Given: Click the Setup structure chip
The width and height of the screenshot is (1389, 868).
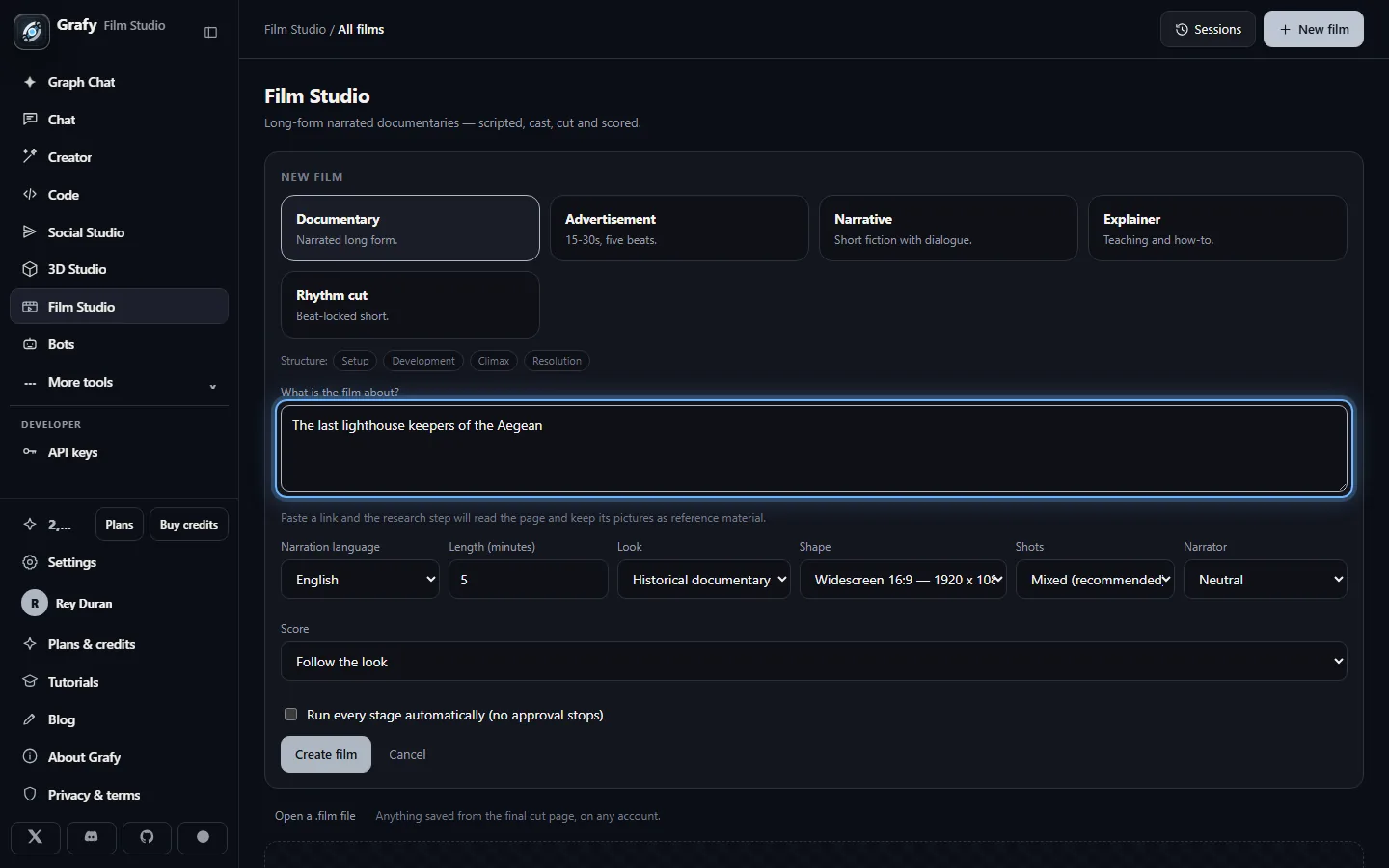Looking at the screenshot, I should 355,361.
